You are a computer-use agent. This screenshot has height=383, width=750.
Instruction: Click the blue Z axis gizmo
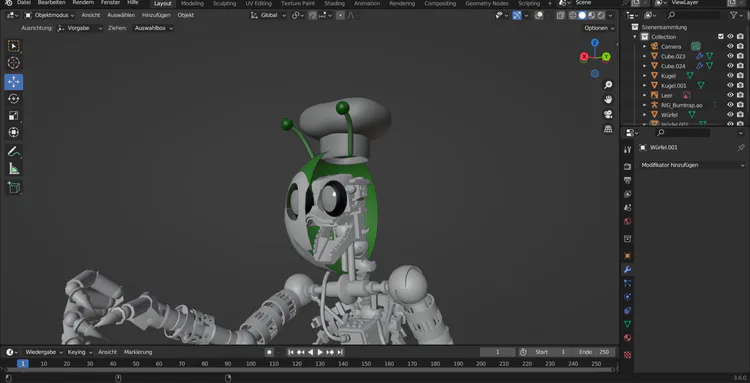click(595, 43)
